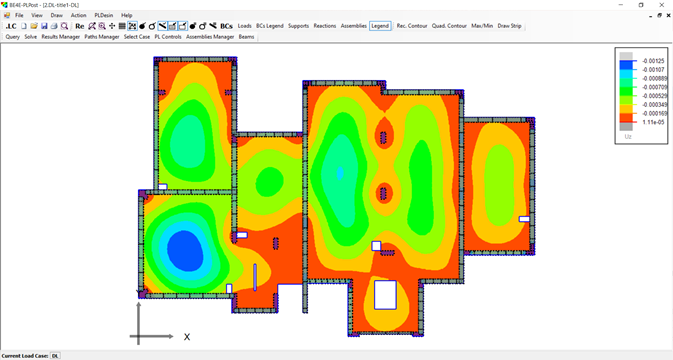Toggle the highlighted boundary nodes display icon
This screenshot has width=673, height=360.
point(132,26)
